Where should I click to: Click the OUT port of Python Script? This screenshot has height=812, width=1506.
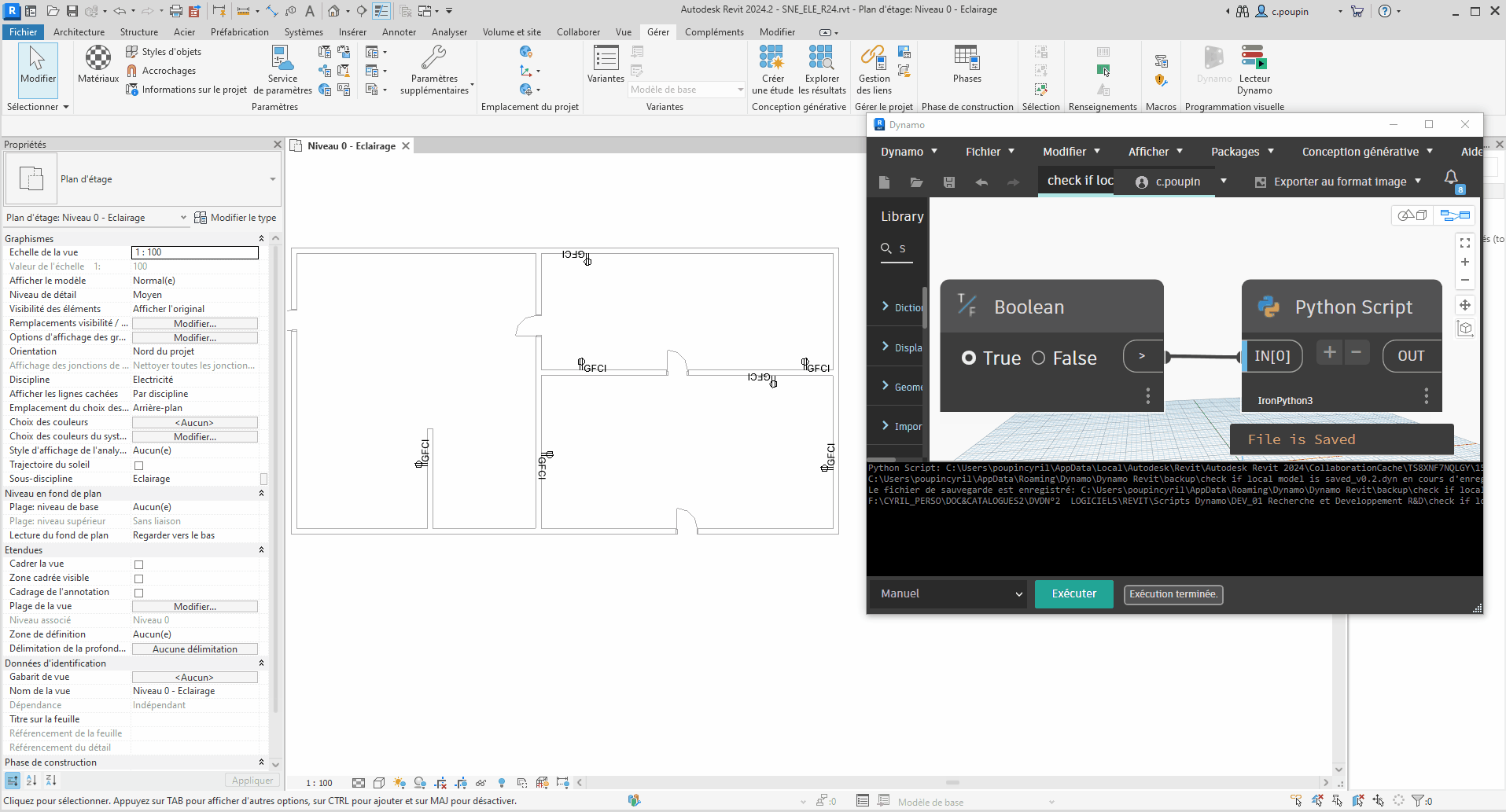[x=1411, y=356]
